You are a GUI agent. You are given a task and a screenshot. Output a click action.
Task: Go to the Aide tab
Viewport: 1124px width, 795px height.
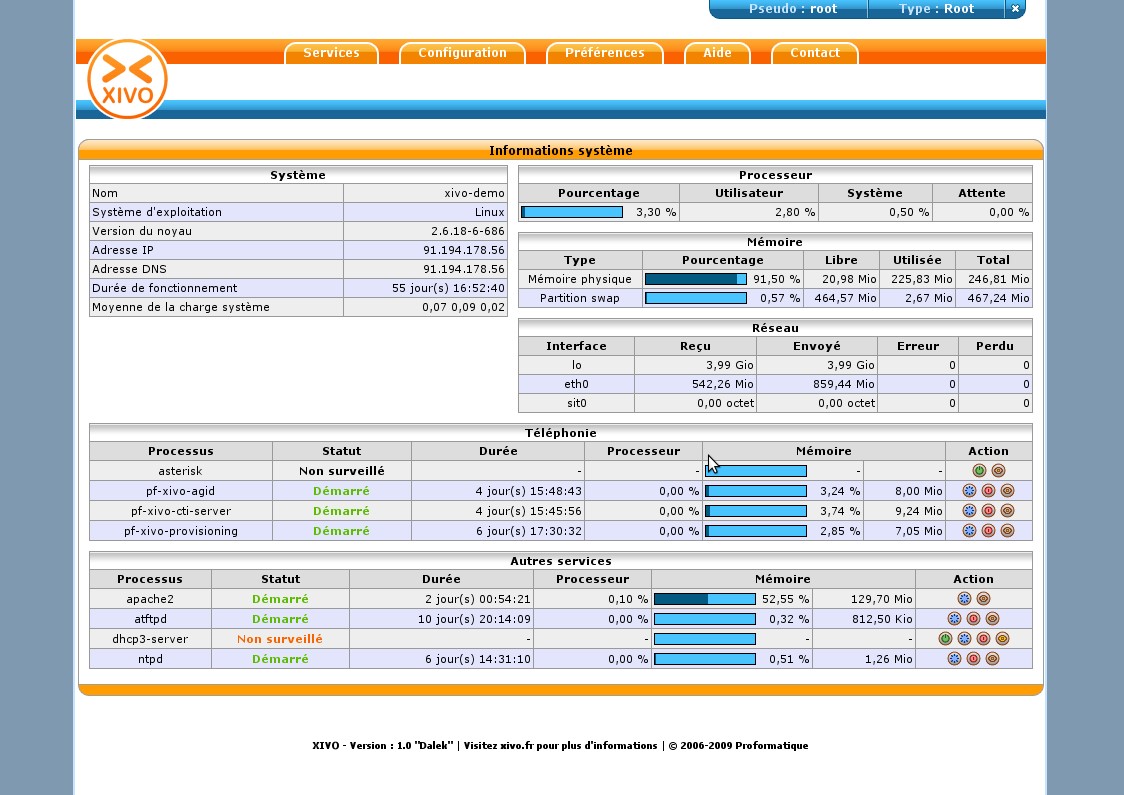[x=717, y=53]
